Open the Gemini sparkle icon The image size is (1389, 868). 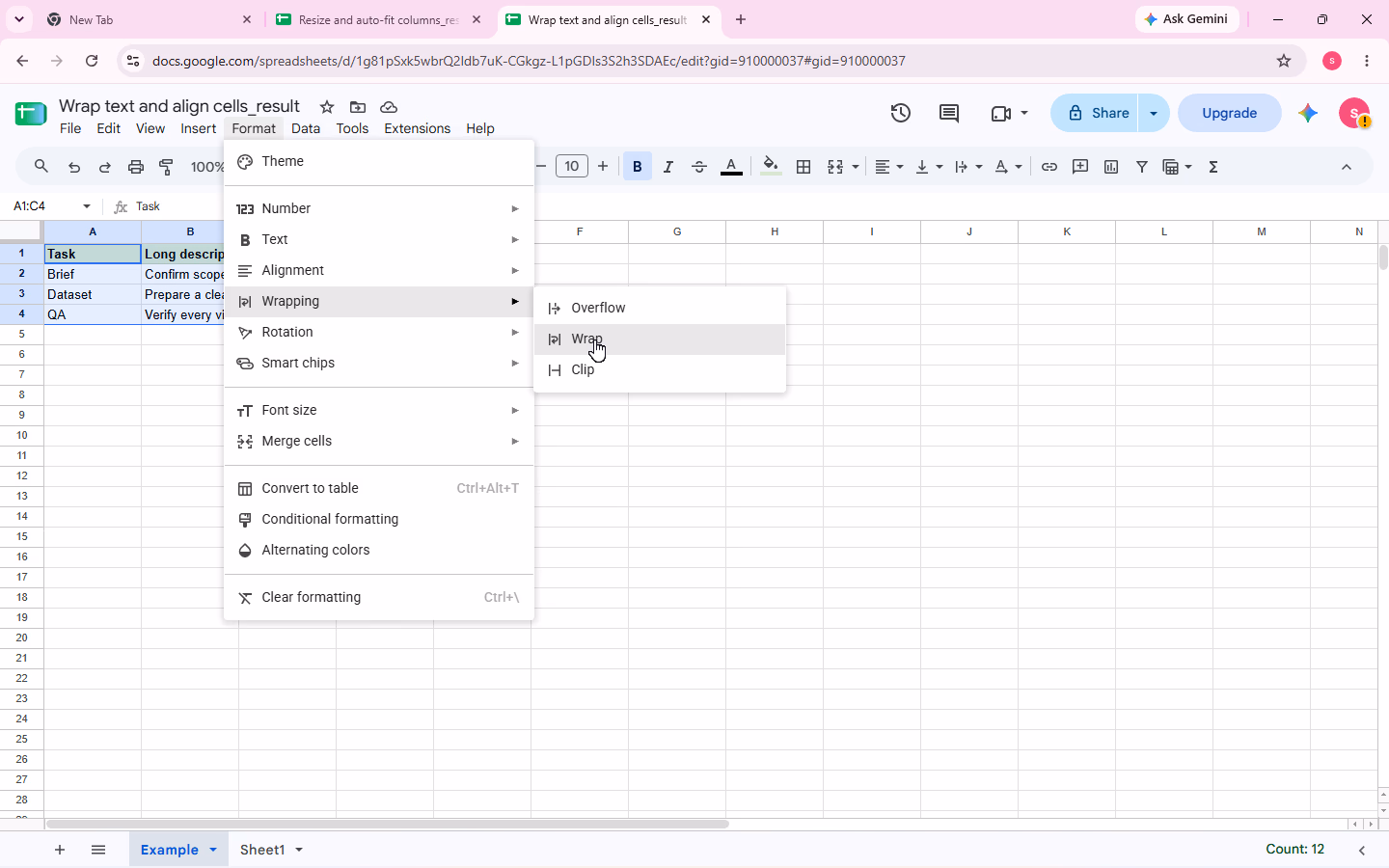1308,113
